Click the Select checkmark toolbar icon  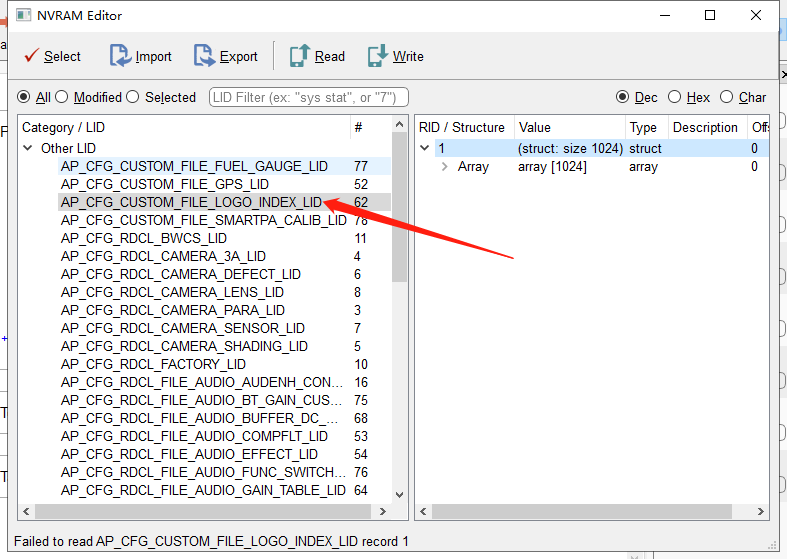coord(31,56)
